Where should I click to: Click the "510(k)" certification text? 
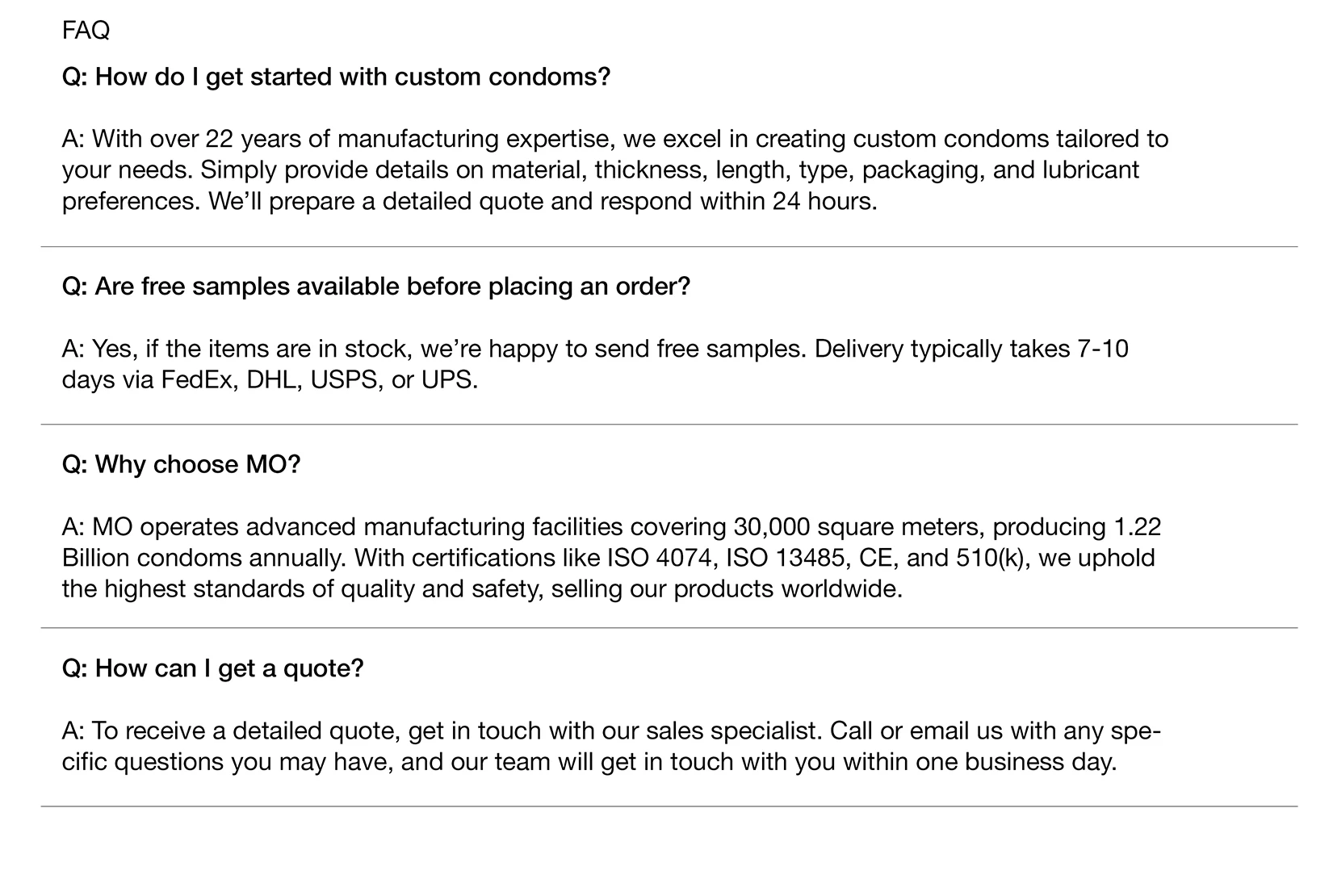click(990, 558)
